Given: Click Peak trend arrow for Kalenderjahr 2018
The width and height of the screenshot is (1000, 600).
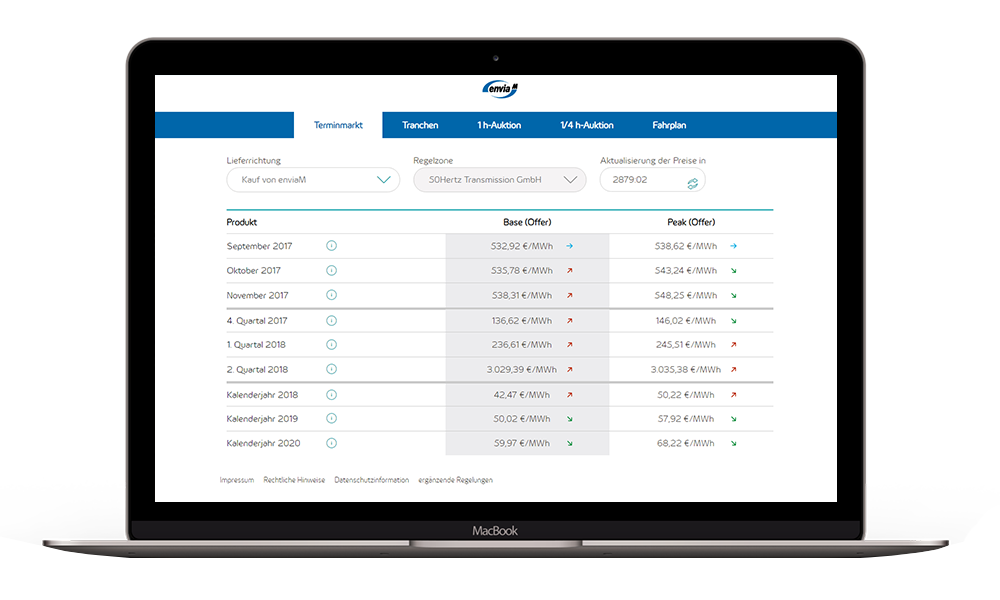Looking at the screenshot, I should point(733,395).
